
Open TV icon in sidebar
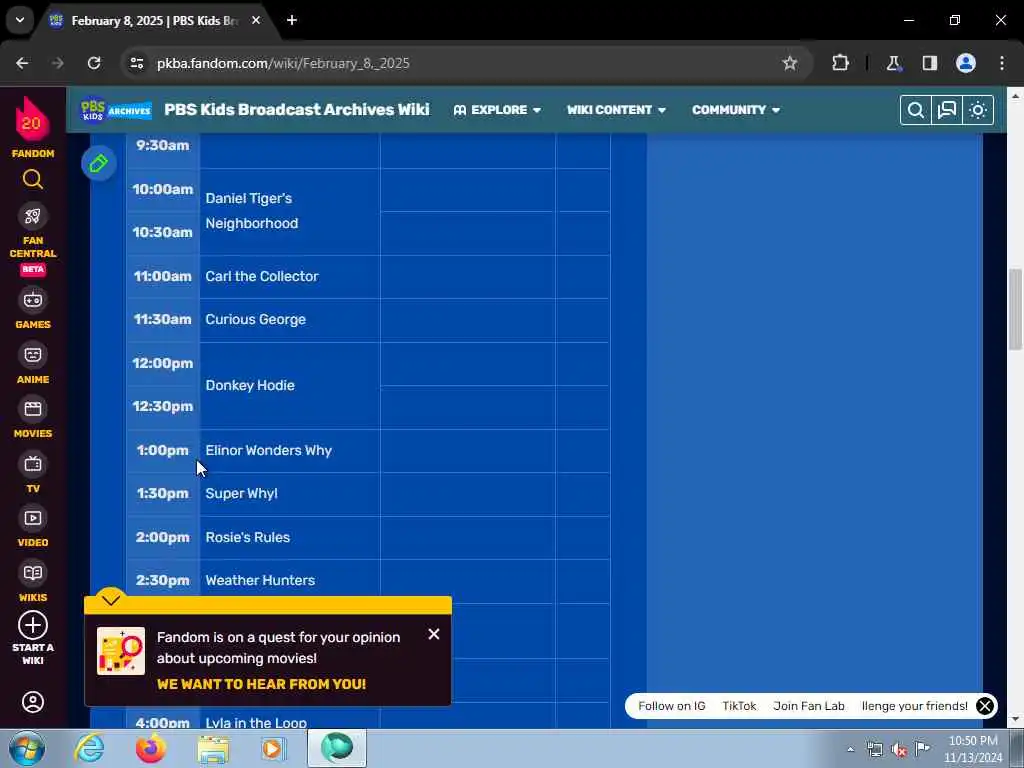(33, 464)
